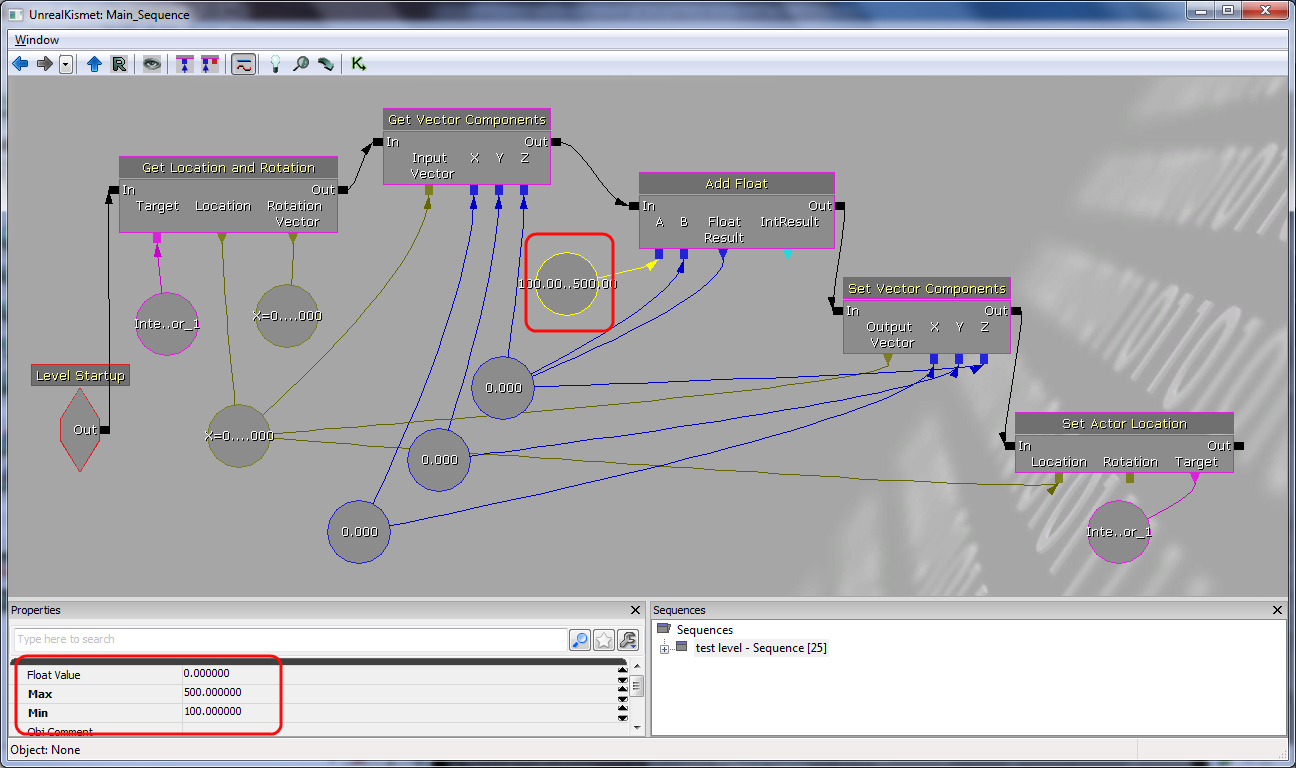Screen dimensions: 1296x768
Task: Open the magnifier search tool in toolbar
Action: (300, 64)
